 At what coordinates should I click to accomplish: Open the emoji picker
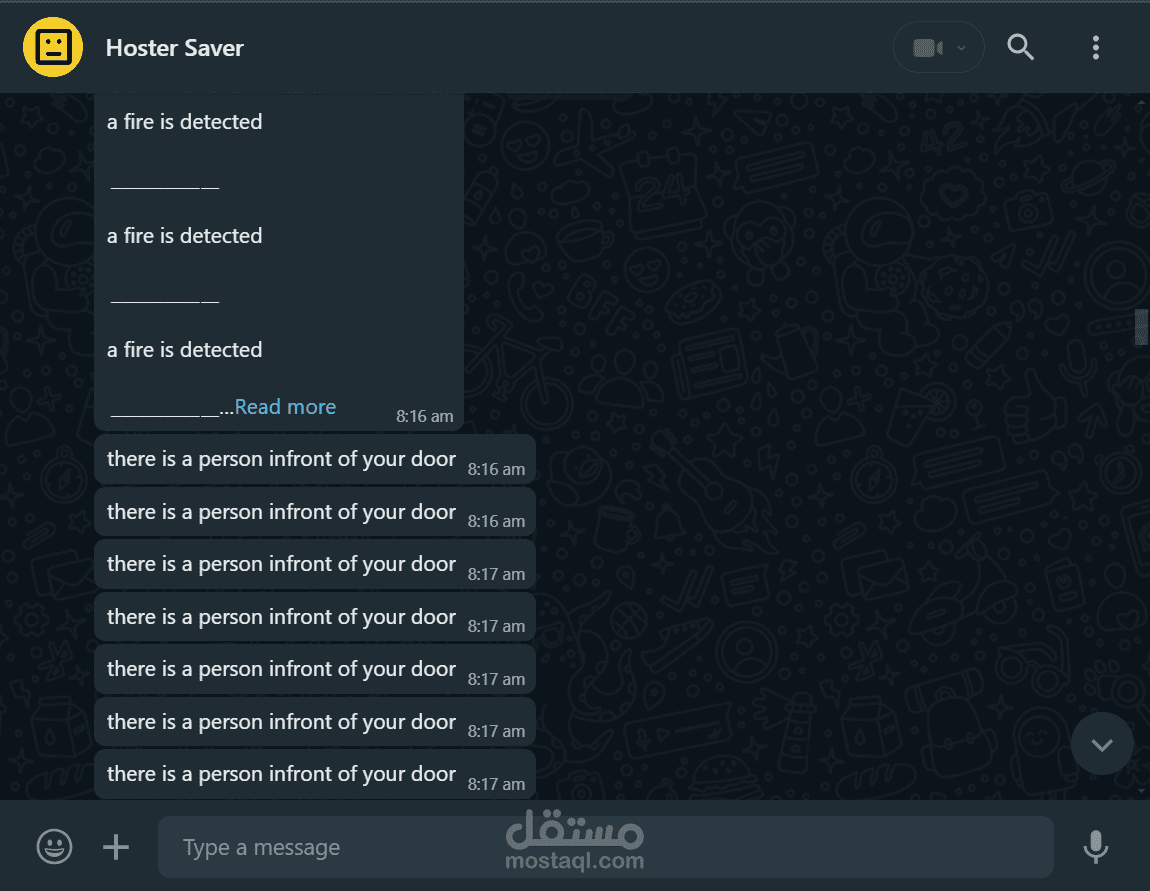coord(54,847)
